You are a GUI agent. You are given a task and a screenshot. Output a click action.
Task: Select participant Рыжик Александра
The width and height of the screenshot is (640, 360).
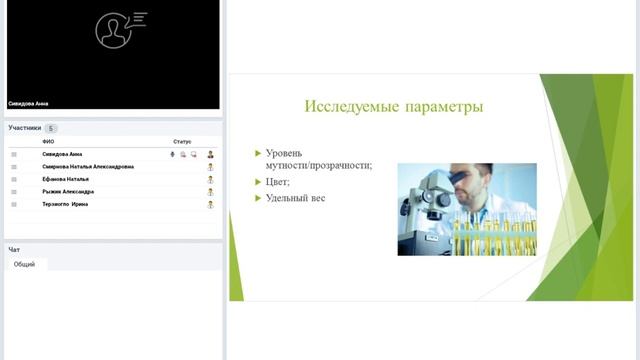[x=68, y=192]
